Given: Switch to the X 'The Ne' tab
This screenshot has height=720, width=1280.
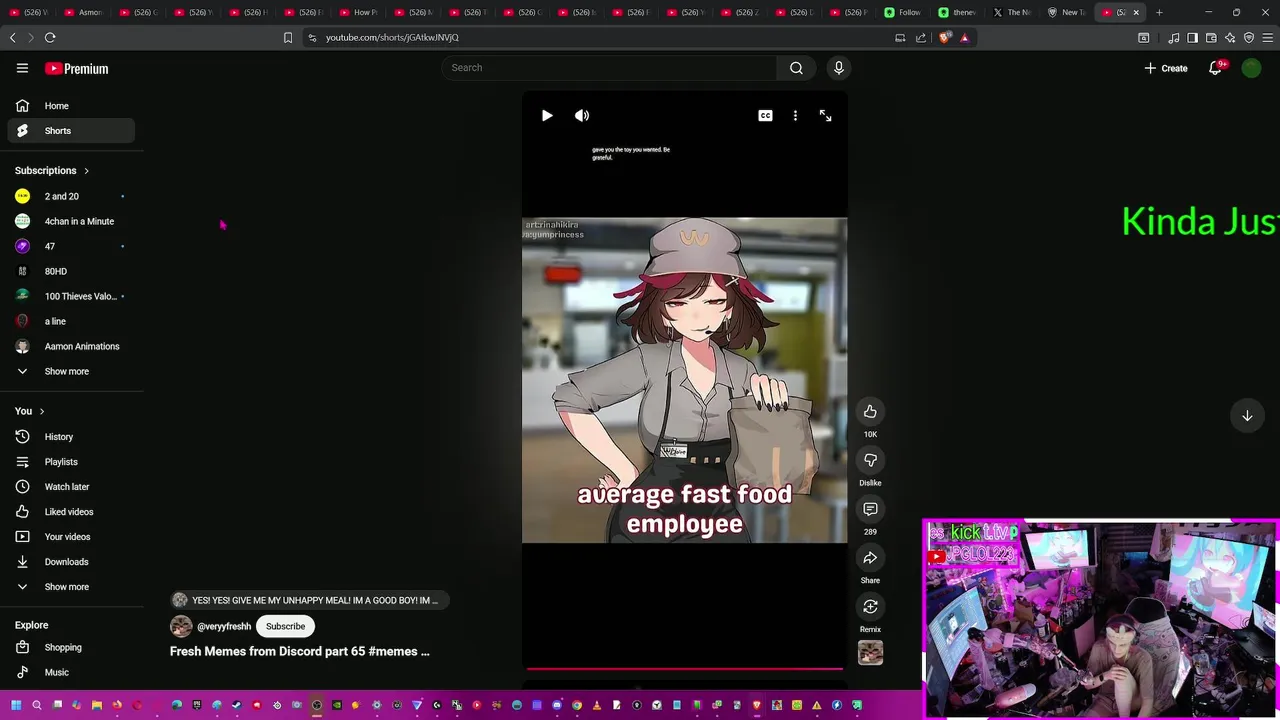Looking at the screenshot, I should point(1013,12).
